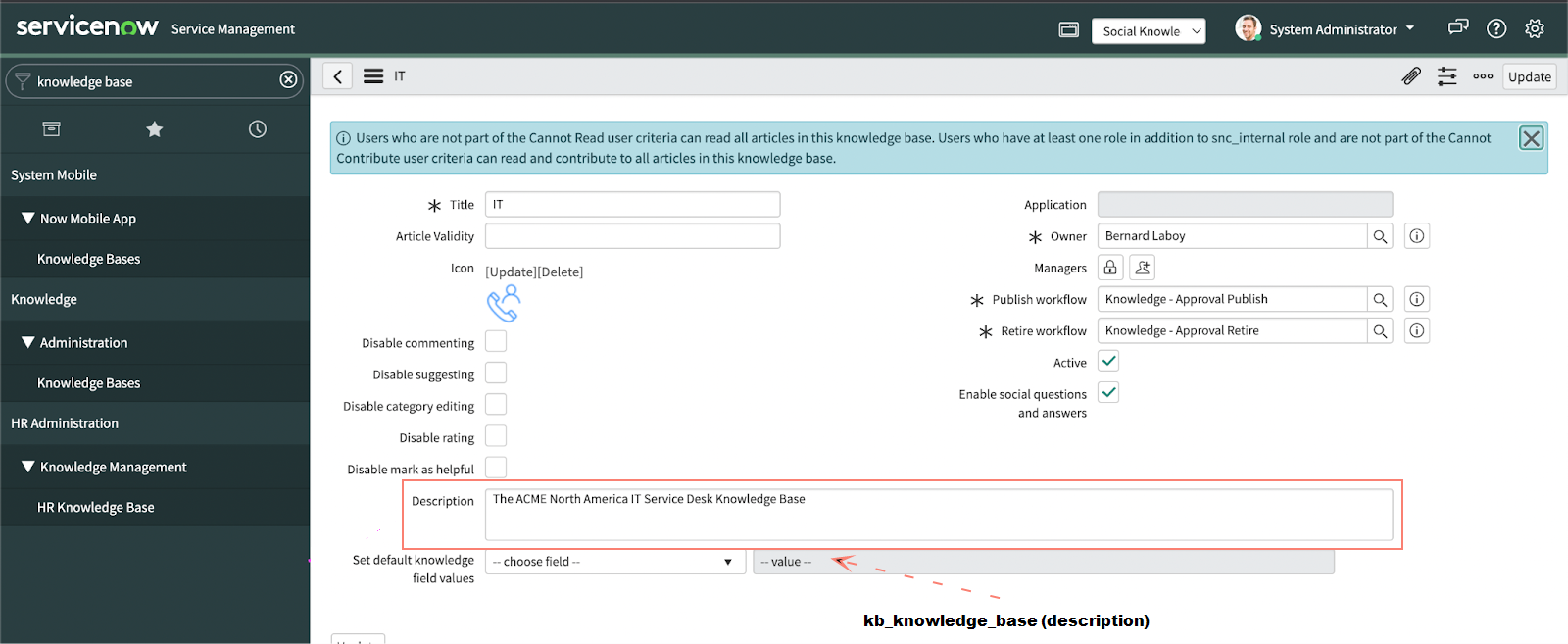Viewport: 1568px width, 644px height.
Task: Click the favorites star in navigator
Action: pyautogui.click(x=155, y=129)
